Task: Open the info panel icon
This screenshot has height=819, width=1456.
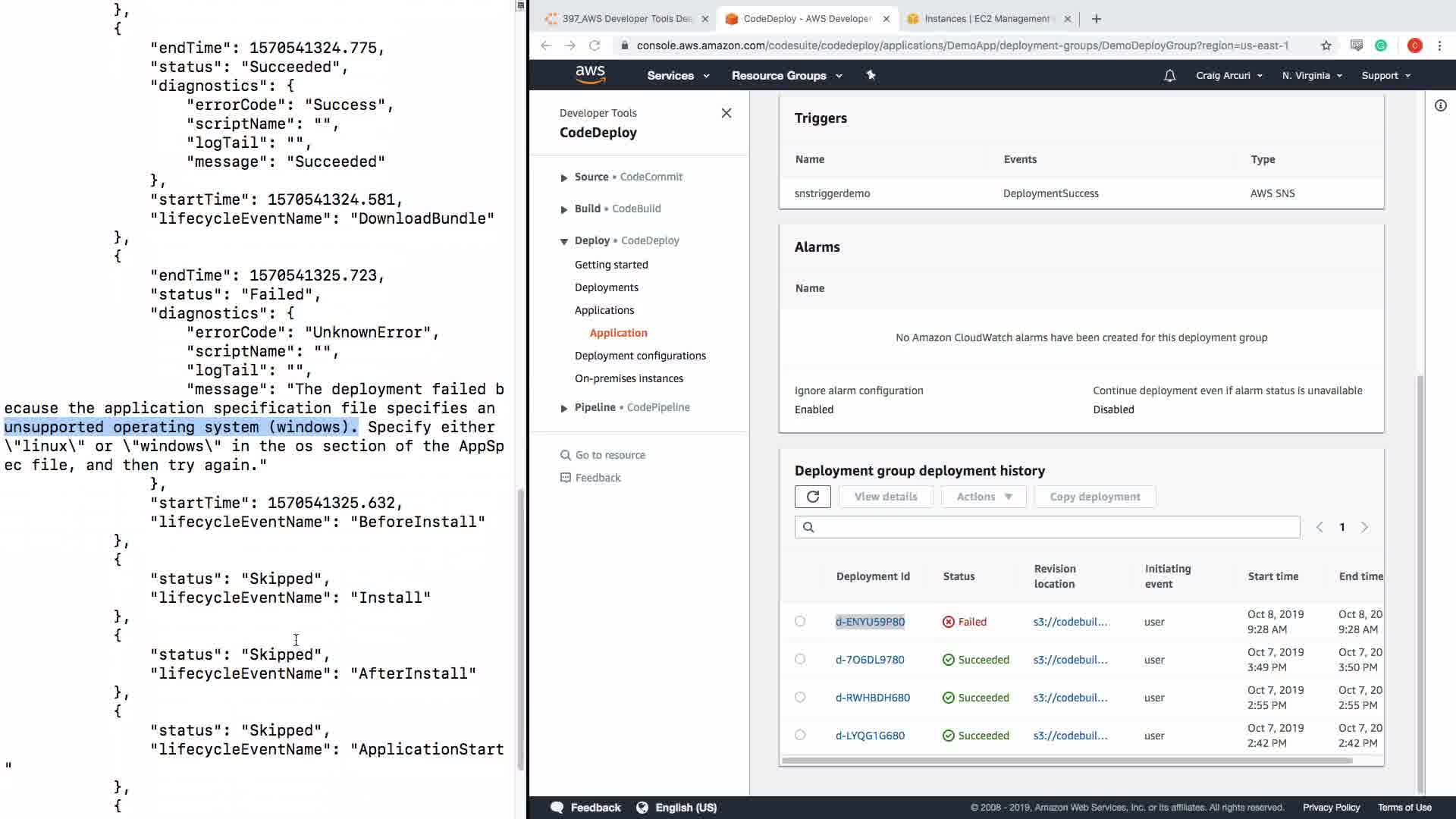Action: click(x=1440, y=105)
